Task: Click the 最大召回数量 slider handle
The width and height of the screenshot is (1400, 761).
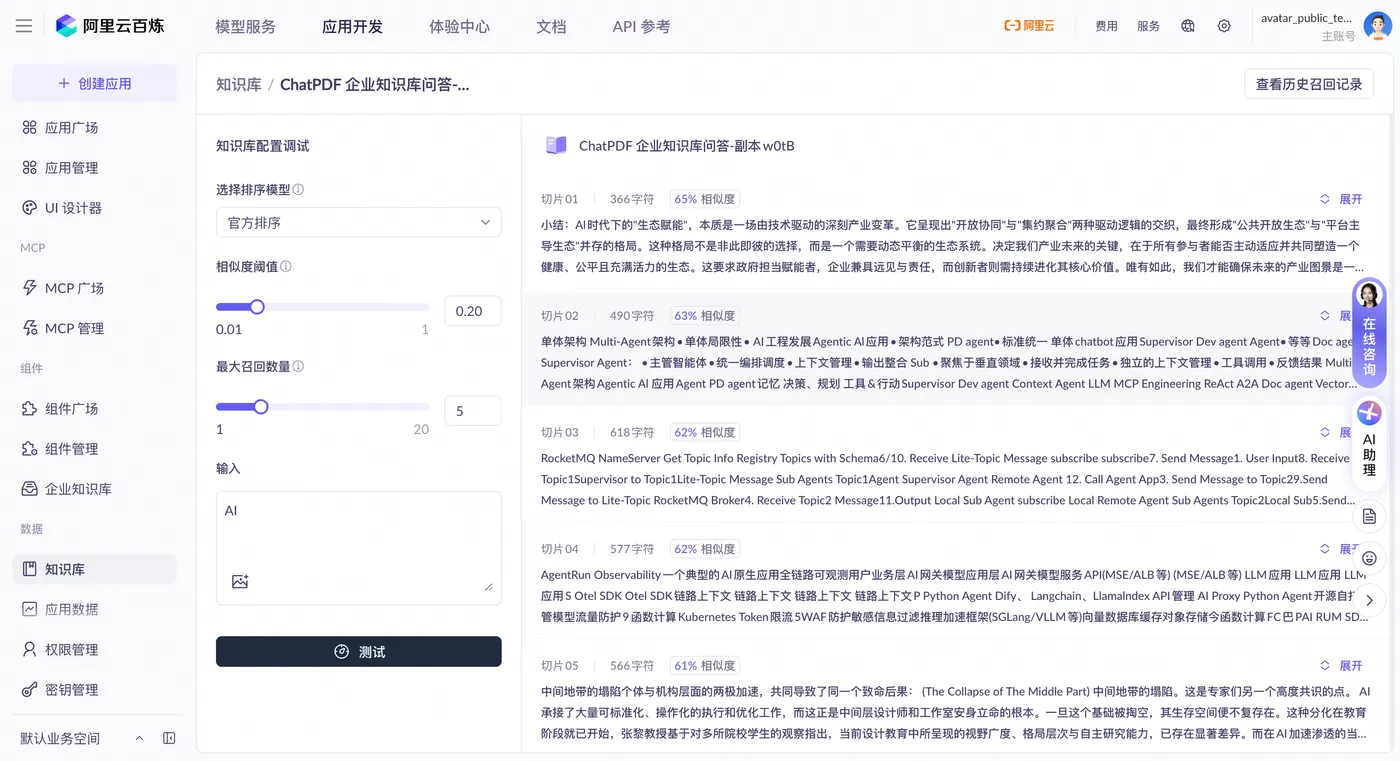Action: pyautogui.click(x=261, y=407)
